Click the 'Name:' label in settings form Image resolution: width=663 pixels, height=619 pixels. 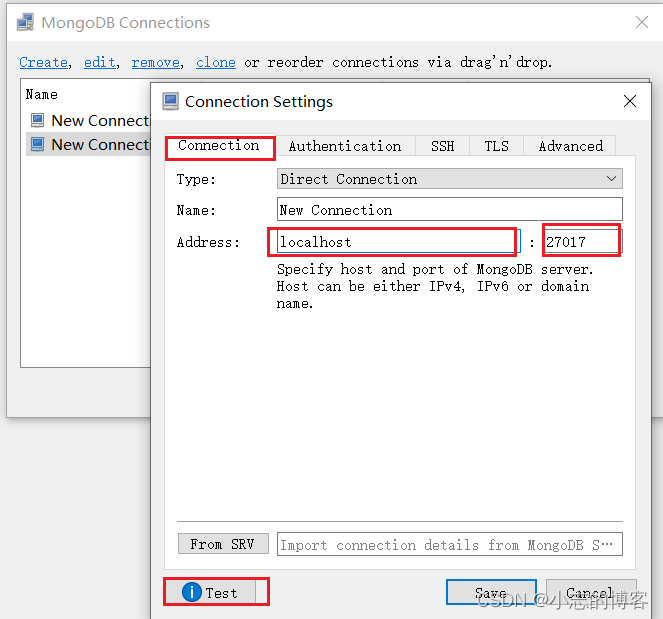(196, 210)
